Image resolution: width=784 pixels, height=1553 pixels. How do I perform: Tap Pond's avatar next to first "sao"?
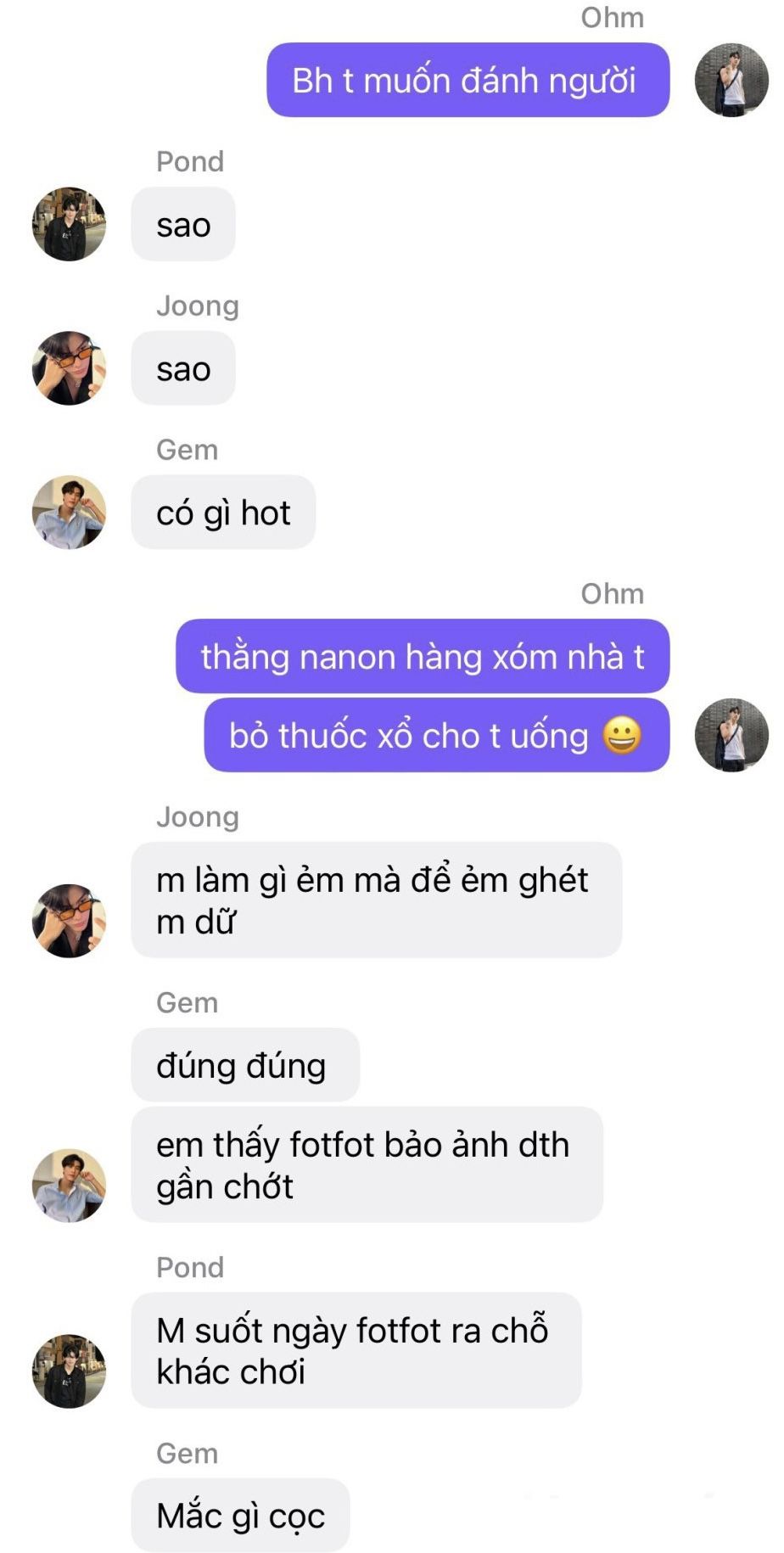pos(69,224)
